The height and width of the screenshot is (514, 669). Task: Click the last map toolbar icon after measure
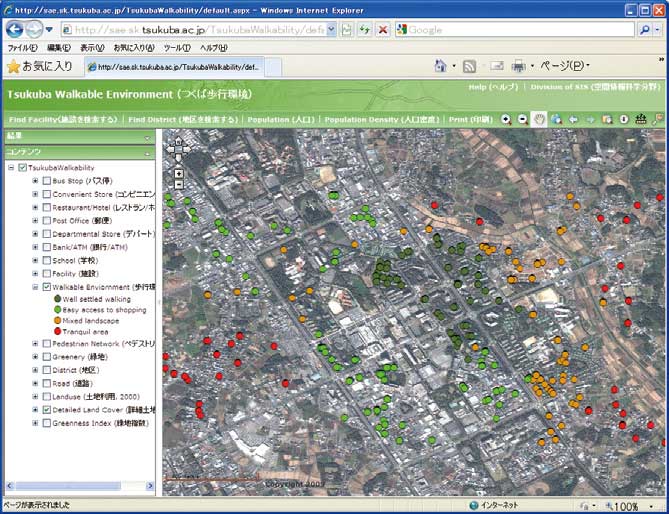tap(658, 119)
